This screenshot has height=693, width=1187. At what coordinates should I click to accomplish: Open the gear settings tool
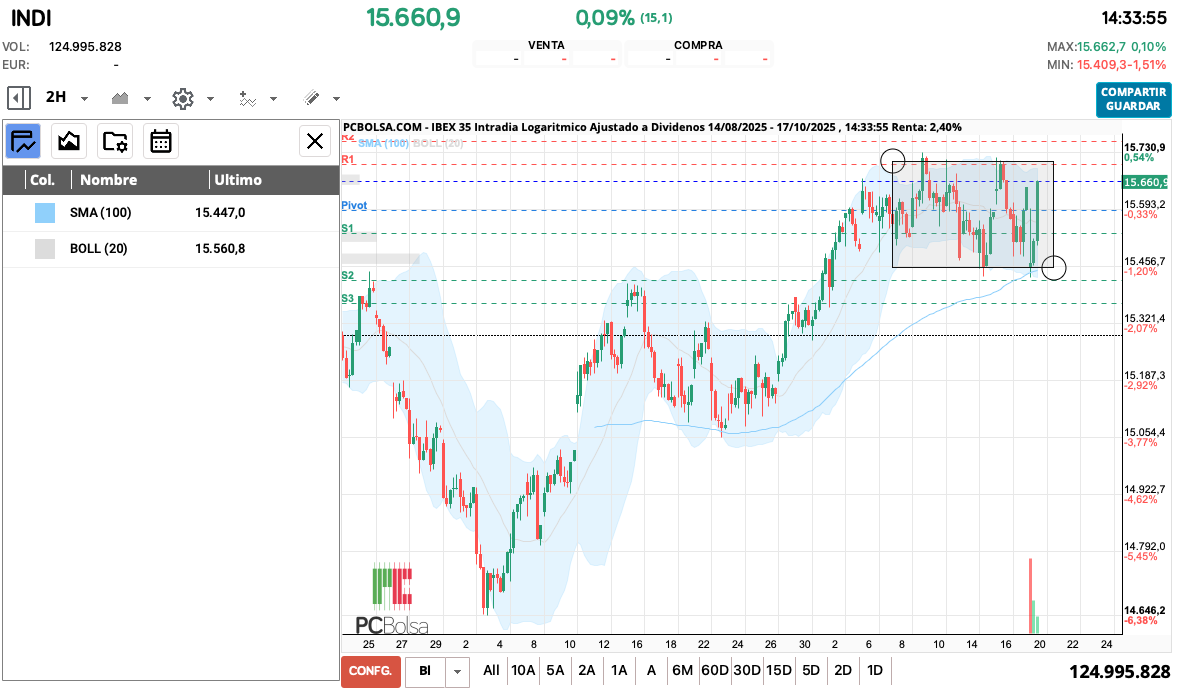pos(182,98)
